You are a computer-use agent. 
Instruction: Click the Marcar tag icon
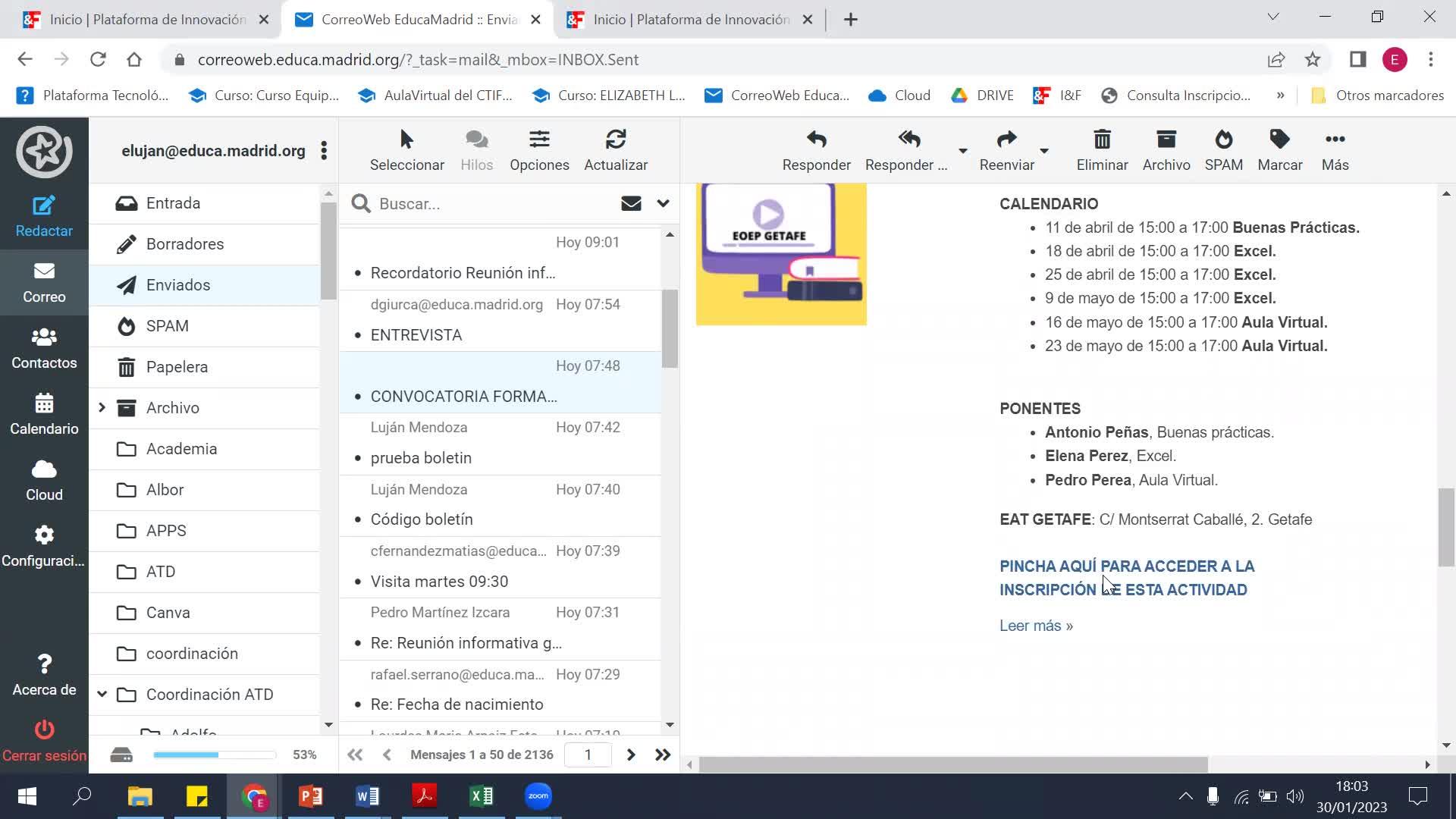tap(1279, 140)
